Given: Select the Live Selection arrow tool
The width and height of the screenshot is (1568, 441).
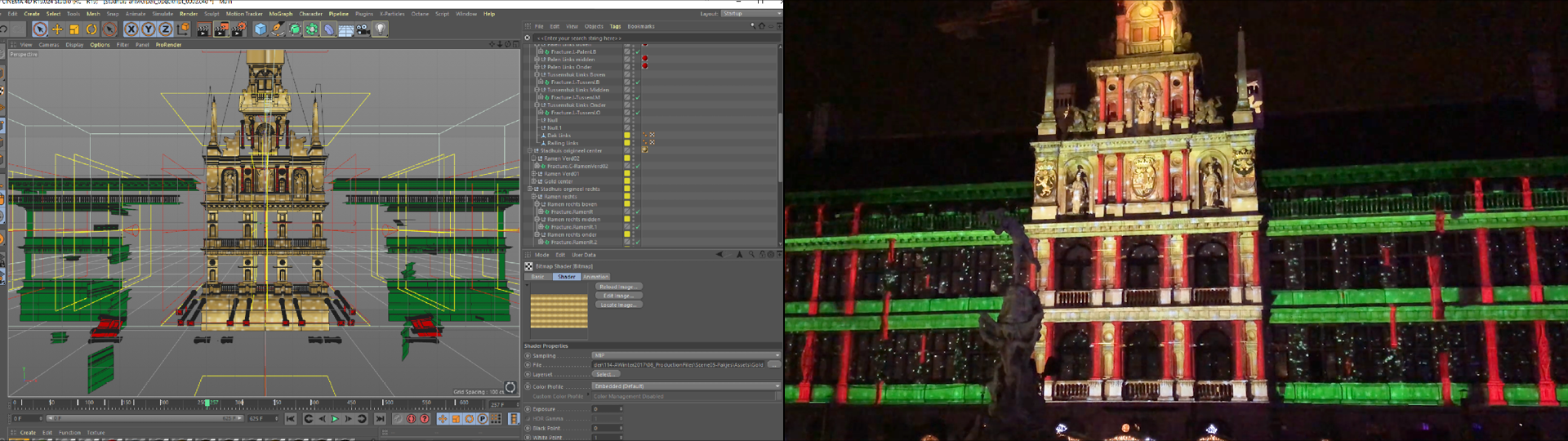Looking at the screenshot, I should (40, 29).
